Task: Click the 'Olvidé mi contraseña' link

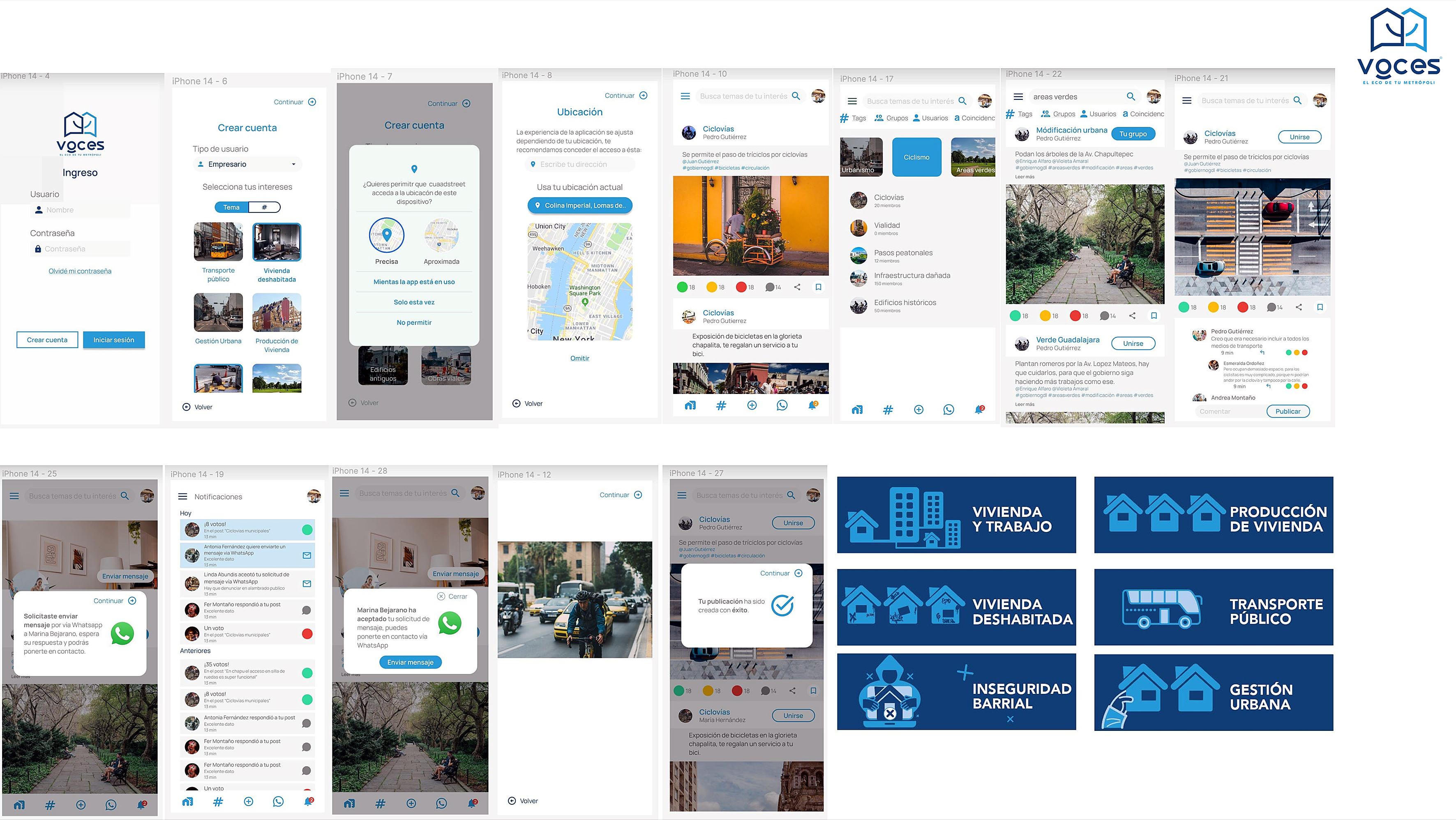Action: click(80, 271)
